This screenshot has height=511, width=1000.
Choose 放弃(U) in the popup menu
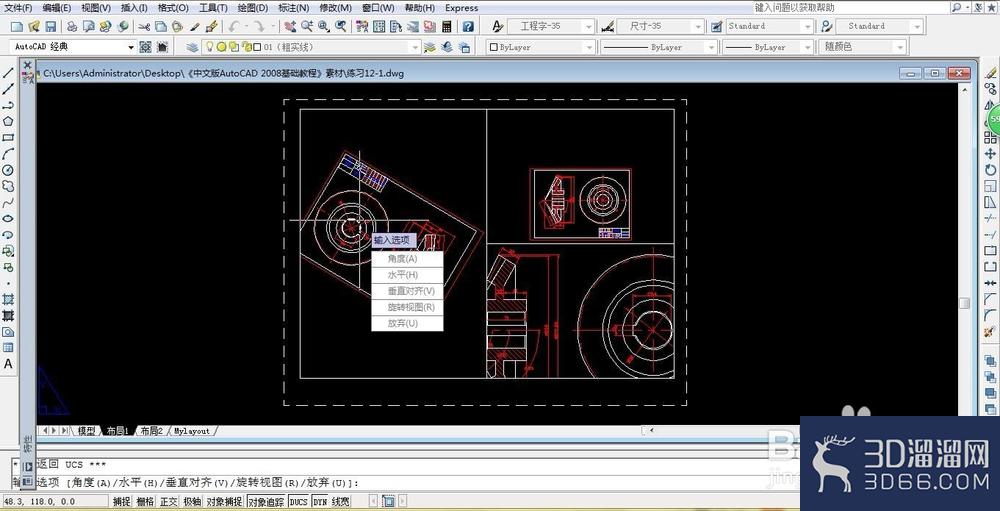click(407, 323)
